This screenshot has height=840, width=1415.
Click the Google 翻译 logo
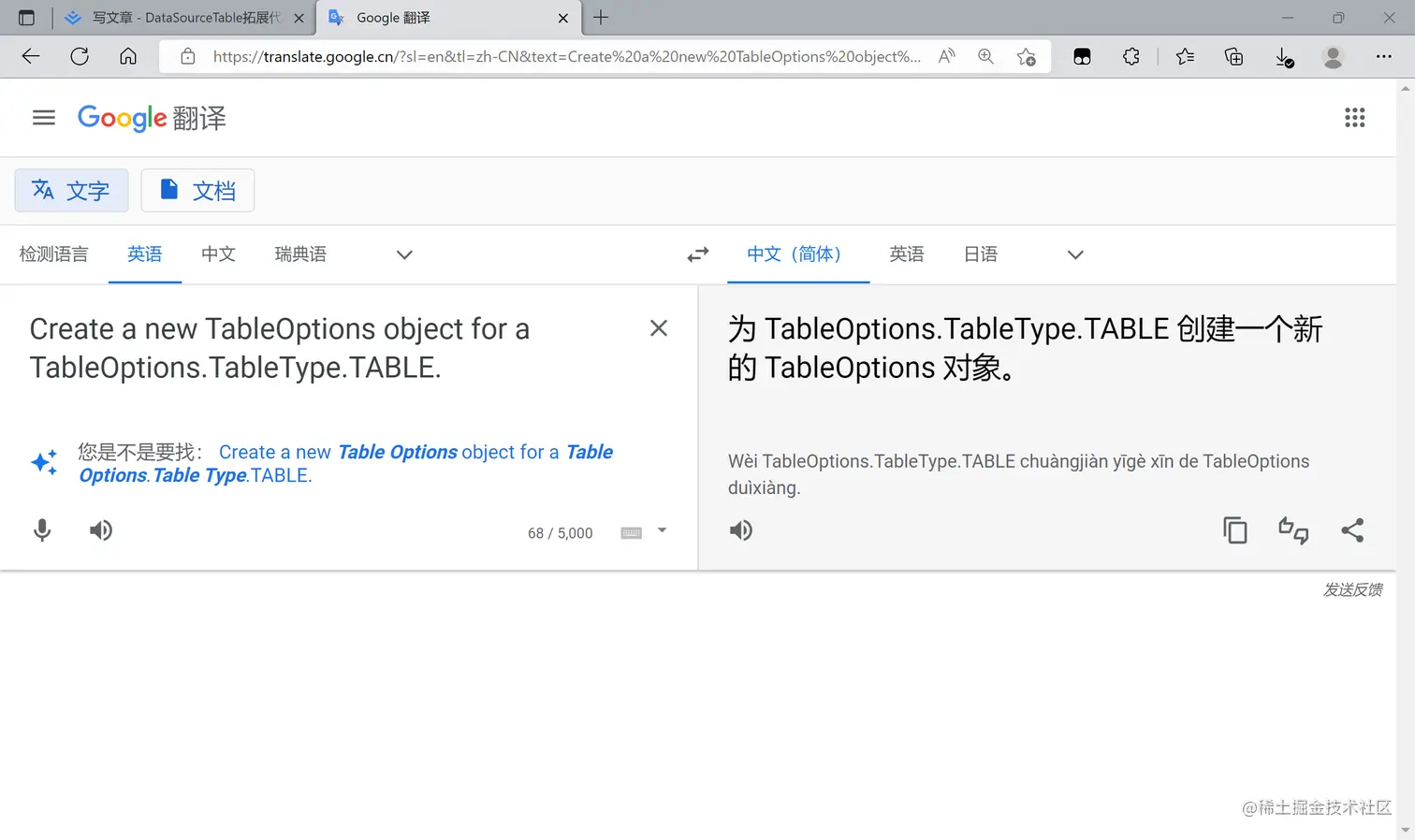[152, 118]
